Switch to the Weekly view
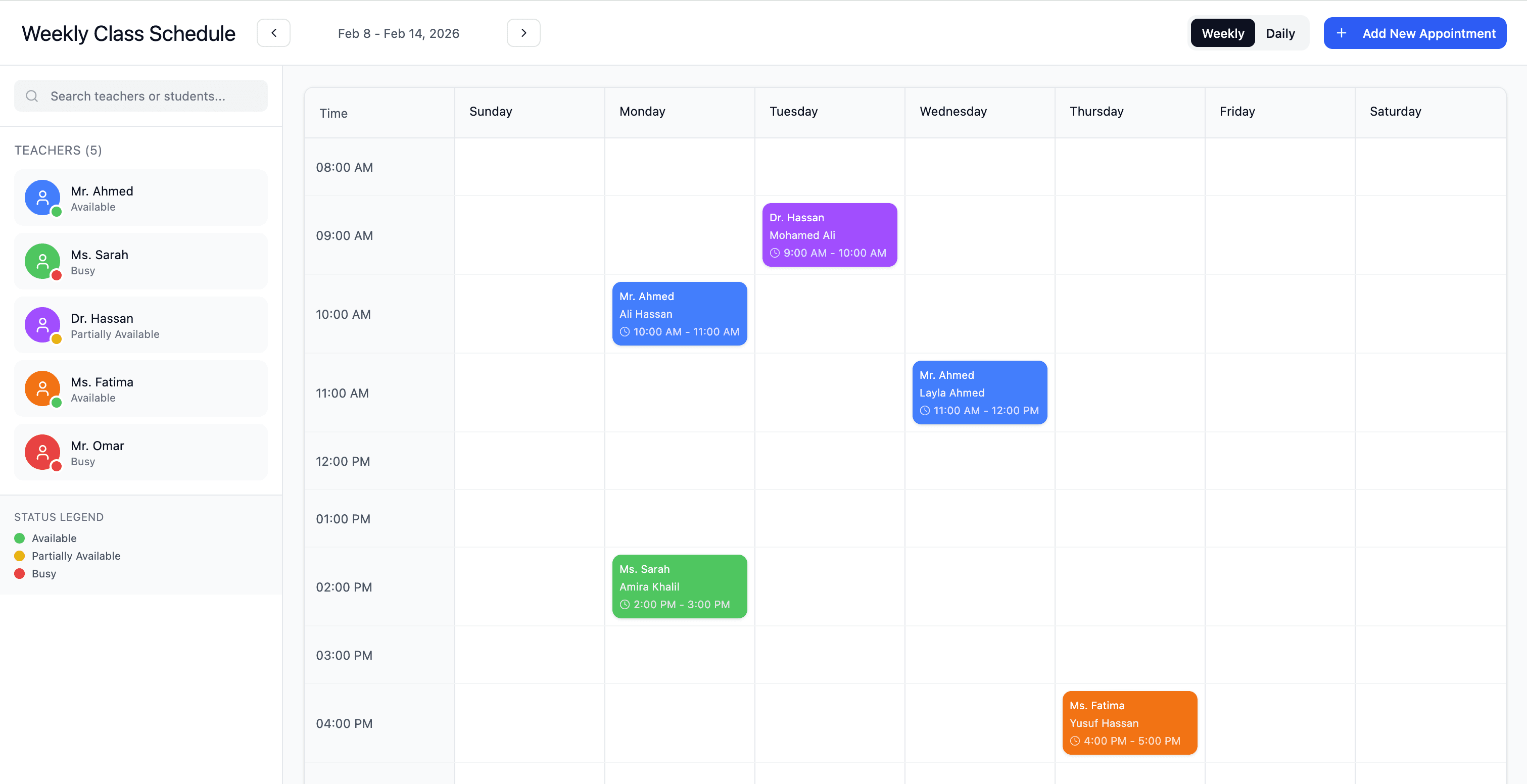This screenshot has width=1527, height=784. point(1222,33)
